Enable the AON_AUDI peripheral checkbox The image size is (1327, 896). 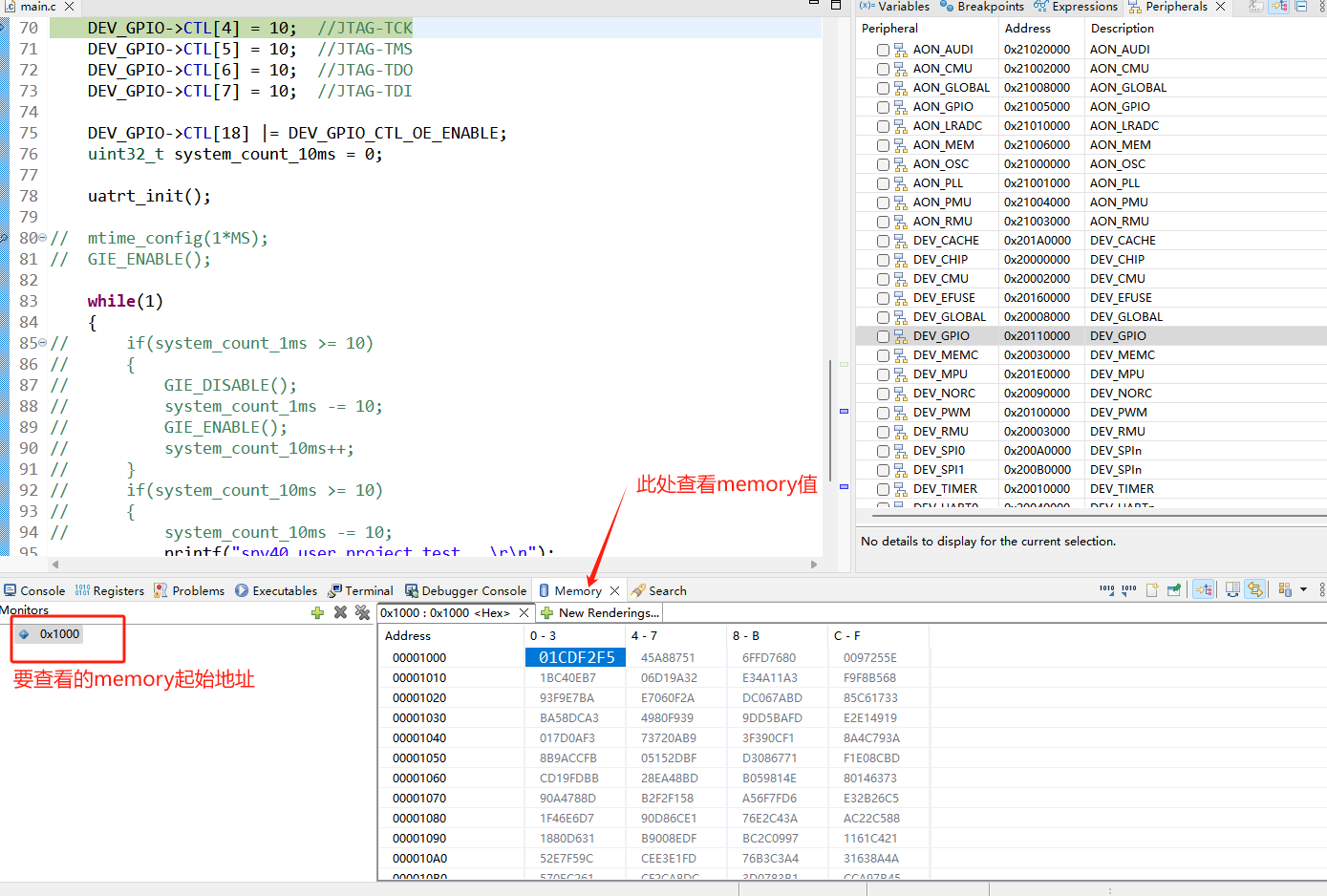point(883,50)
